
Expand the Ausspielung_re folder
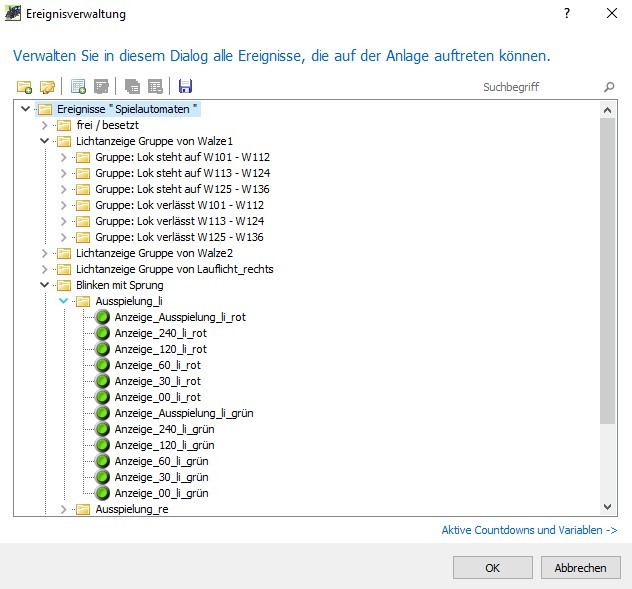(63, 509)
